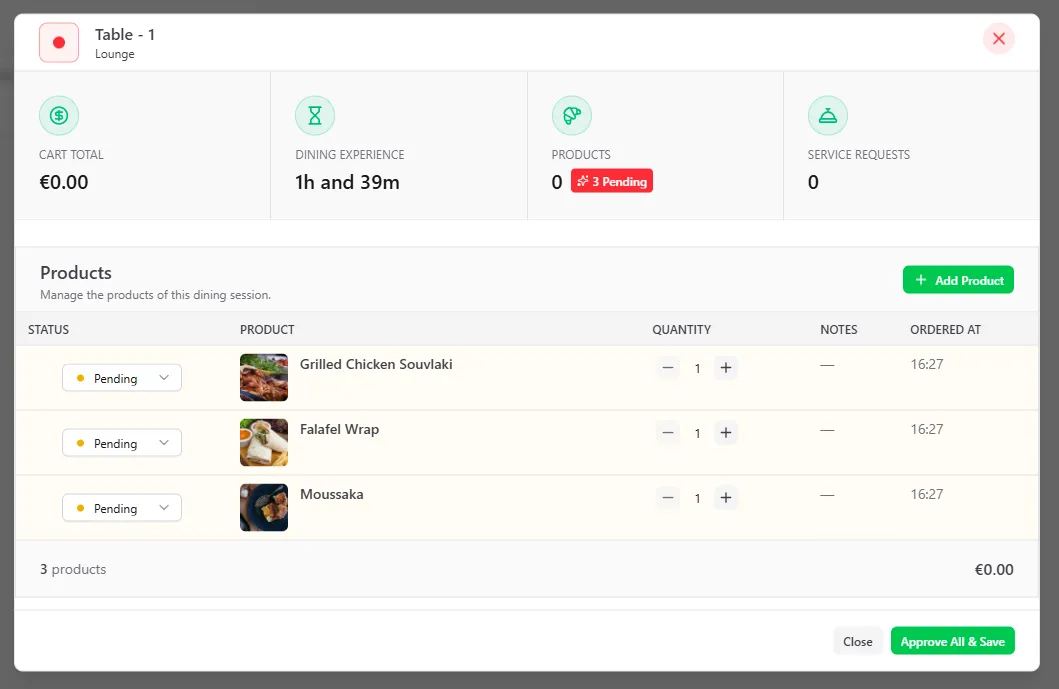Decrease Falafel Wrap quantity with minus
Viewport: 1059px width, 689px height.
(x=668, y=433)
